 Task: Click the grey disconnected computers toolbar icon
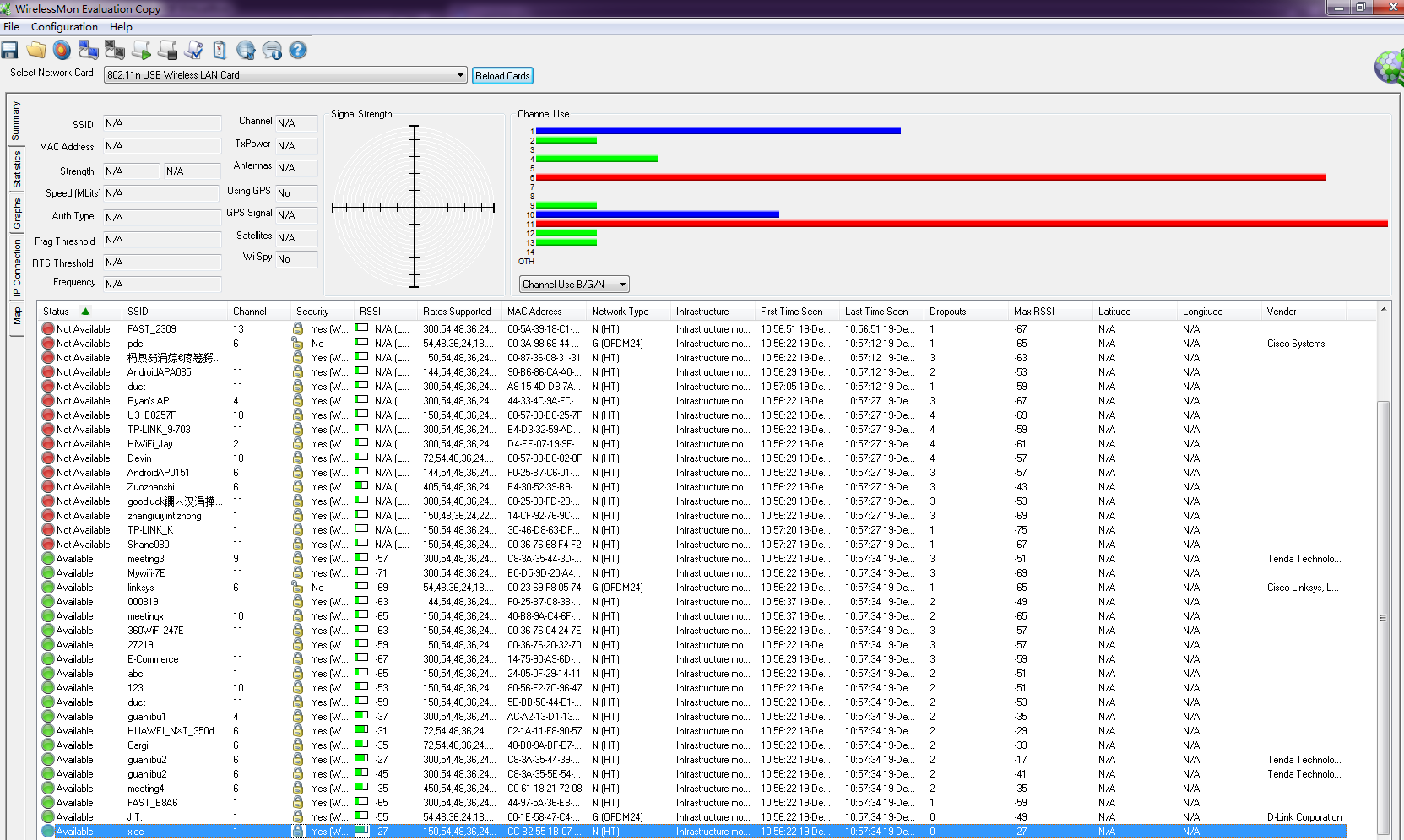click(115, 51)
